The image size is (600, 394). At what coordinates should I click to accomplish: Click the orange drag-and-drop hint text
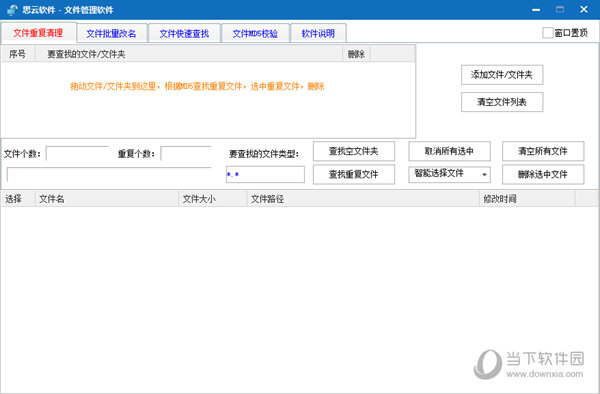point(197,86)
